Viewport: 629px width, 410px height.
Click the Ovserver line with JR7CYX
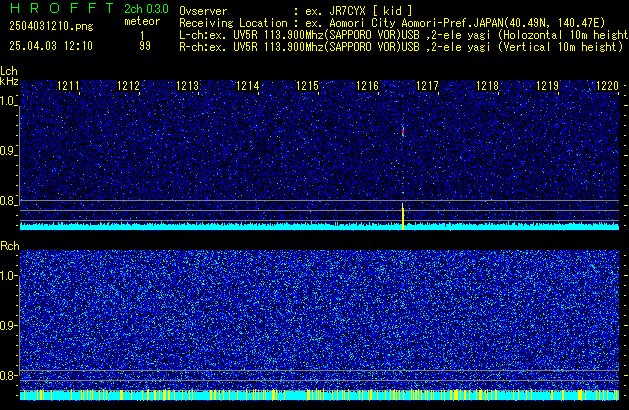click(296, 11)
